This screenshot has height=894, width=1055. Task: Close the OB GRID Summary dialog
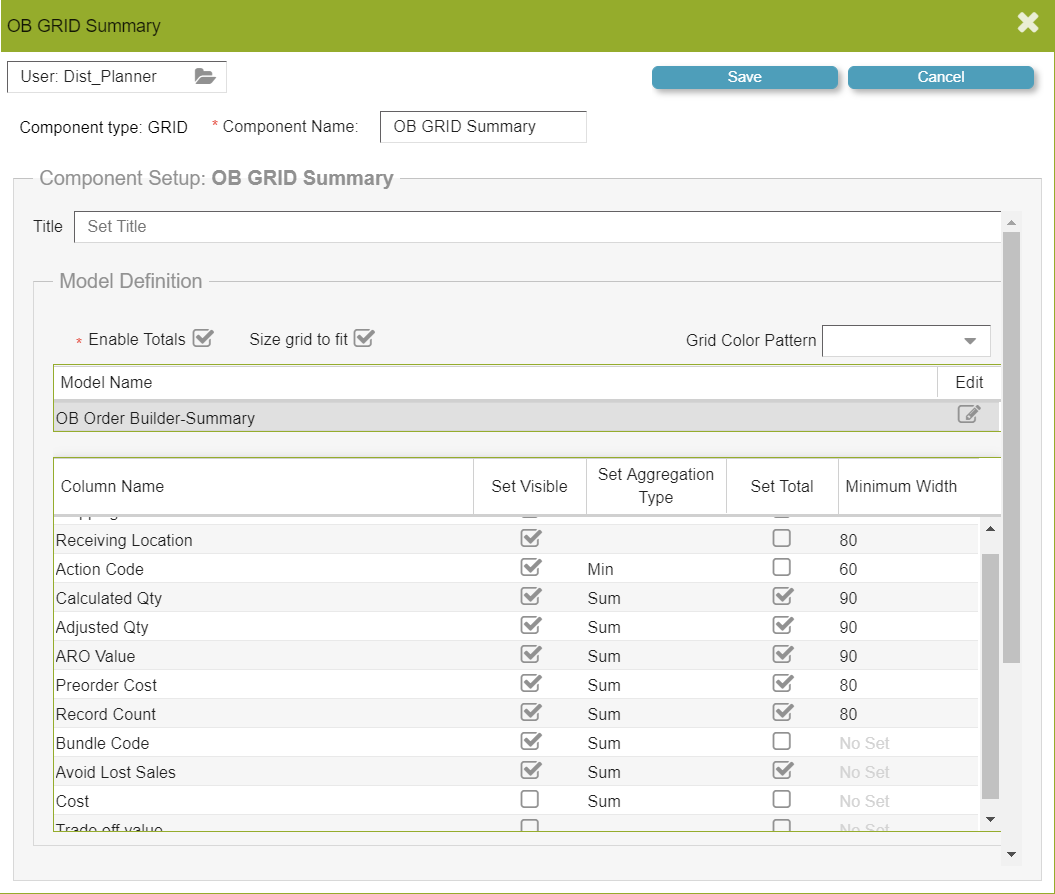[x=1028, y=23]
